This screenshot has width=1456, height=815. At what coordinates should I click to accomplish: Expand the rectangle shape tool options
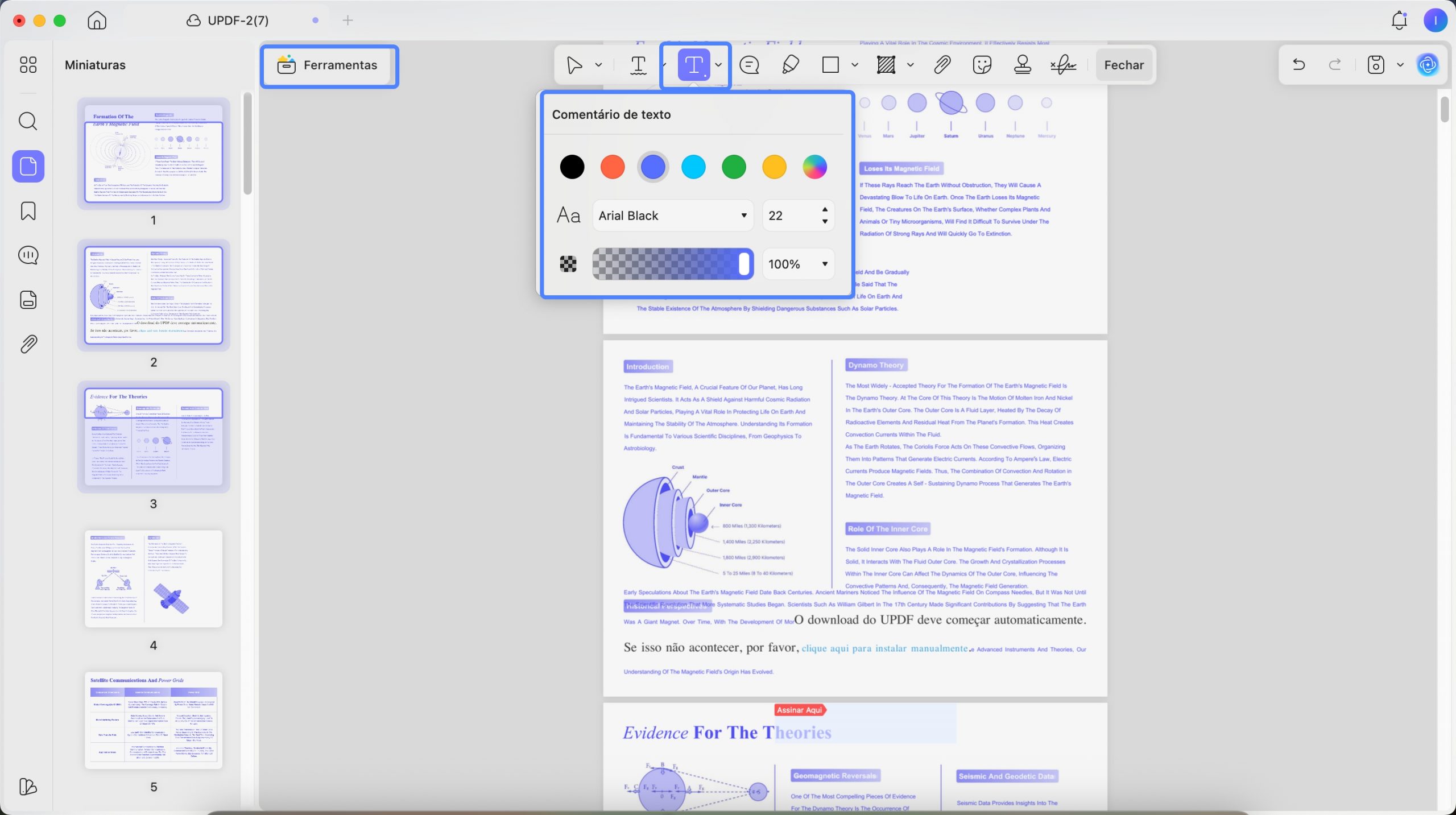[854, 65]
